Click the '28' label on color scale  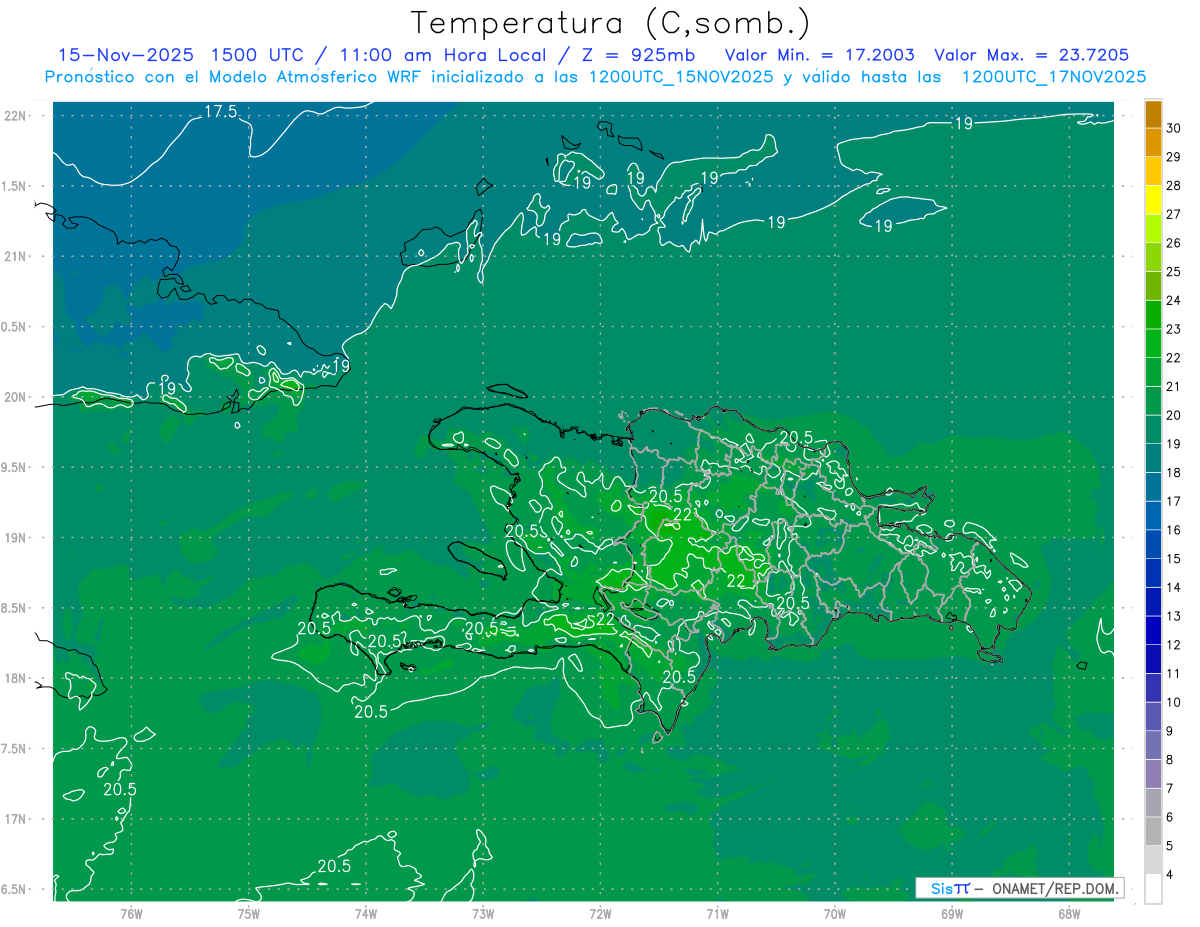tap(1174, 186)
